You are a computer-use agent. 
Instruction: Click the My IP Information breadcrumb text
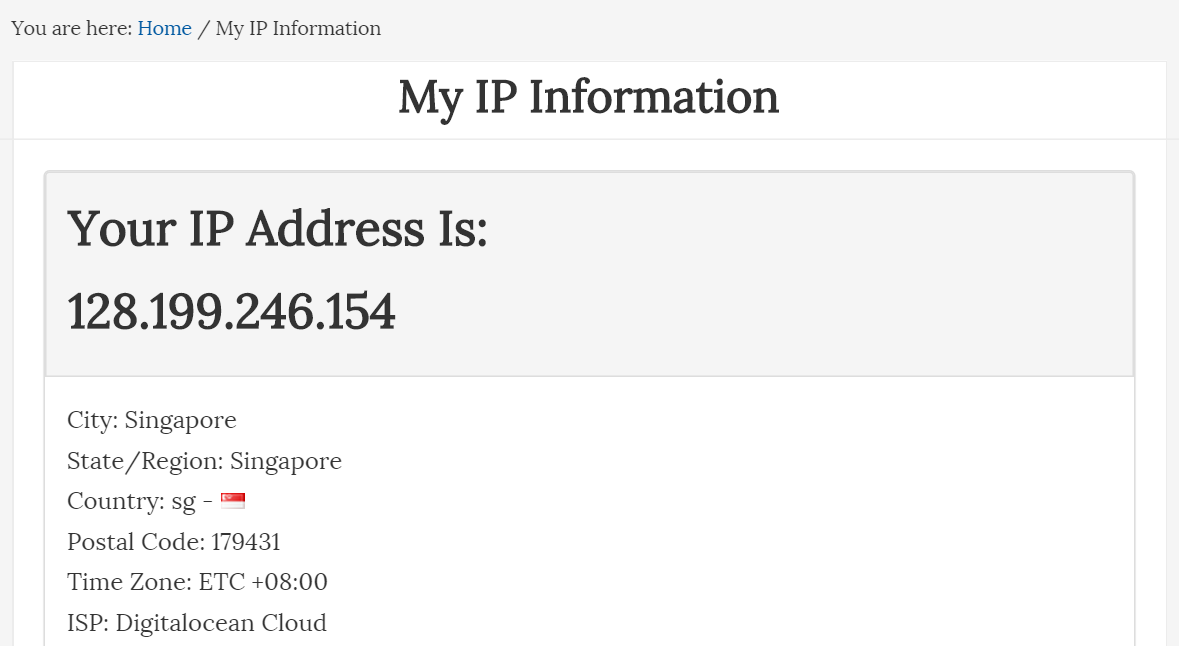tap(295, 28)
